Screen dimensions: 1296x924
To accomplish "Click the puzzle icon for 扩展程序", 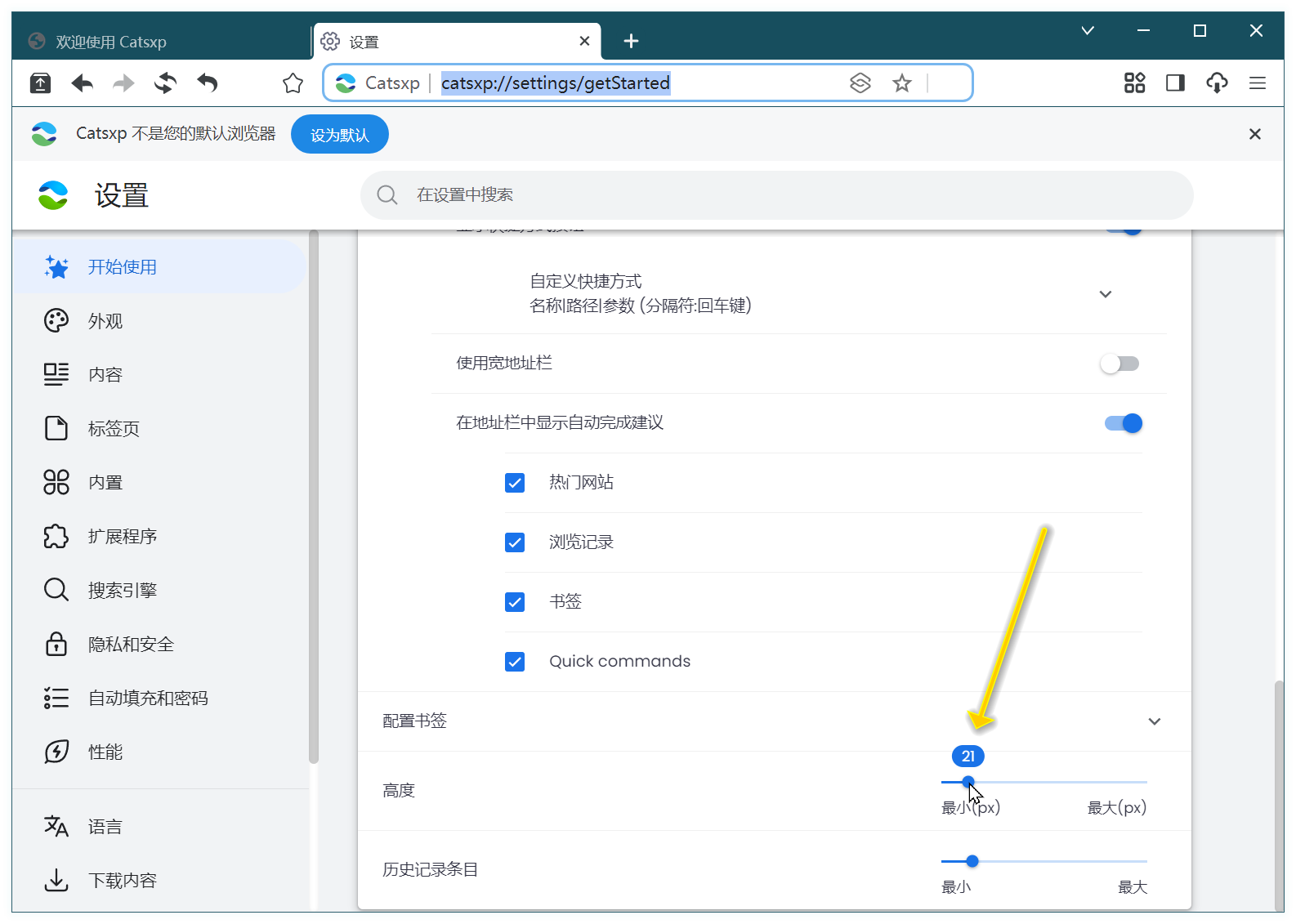I will tap(56, 536).
